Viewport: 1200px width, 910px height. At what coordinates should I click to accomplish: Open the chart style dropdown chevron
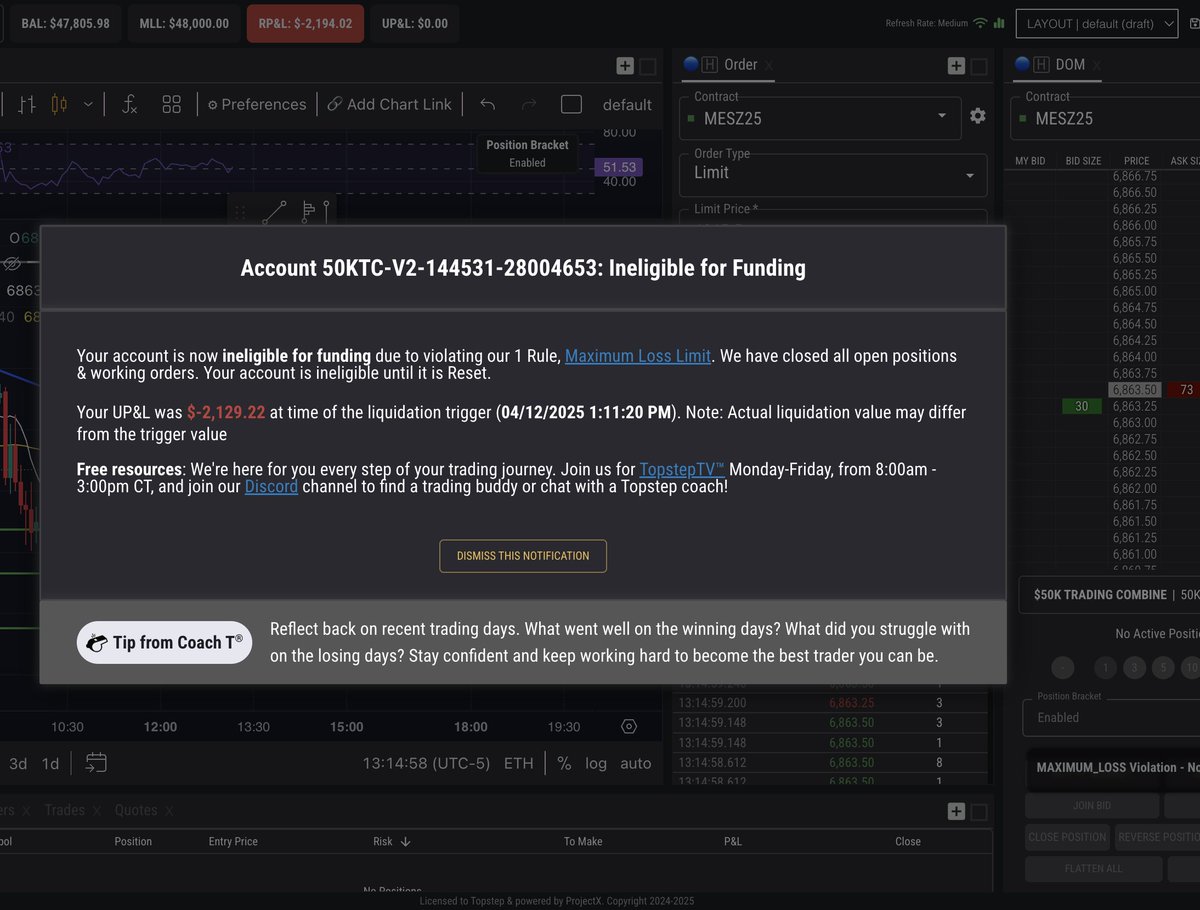pyautogui.click(x=88, y=104)
